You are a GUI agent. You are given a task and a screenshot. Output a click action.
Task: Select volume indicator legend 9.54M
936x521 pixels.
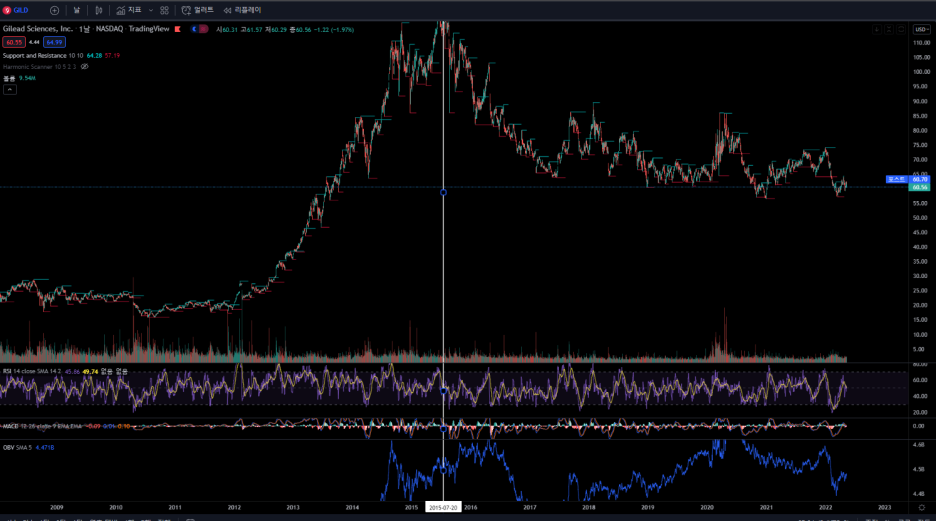19,78
